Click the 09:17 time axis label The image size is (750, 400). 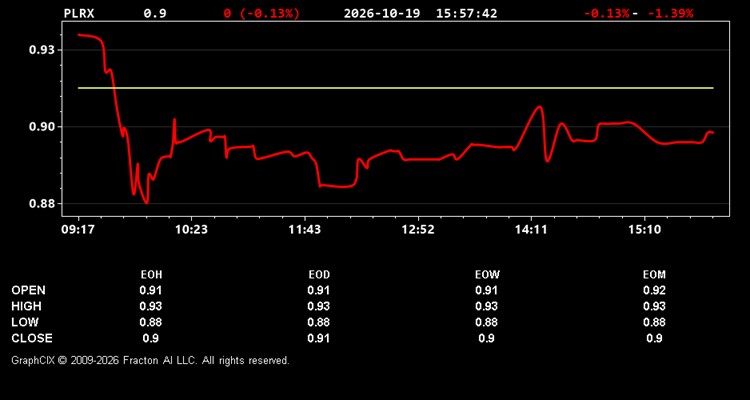(x=77, y=230)
